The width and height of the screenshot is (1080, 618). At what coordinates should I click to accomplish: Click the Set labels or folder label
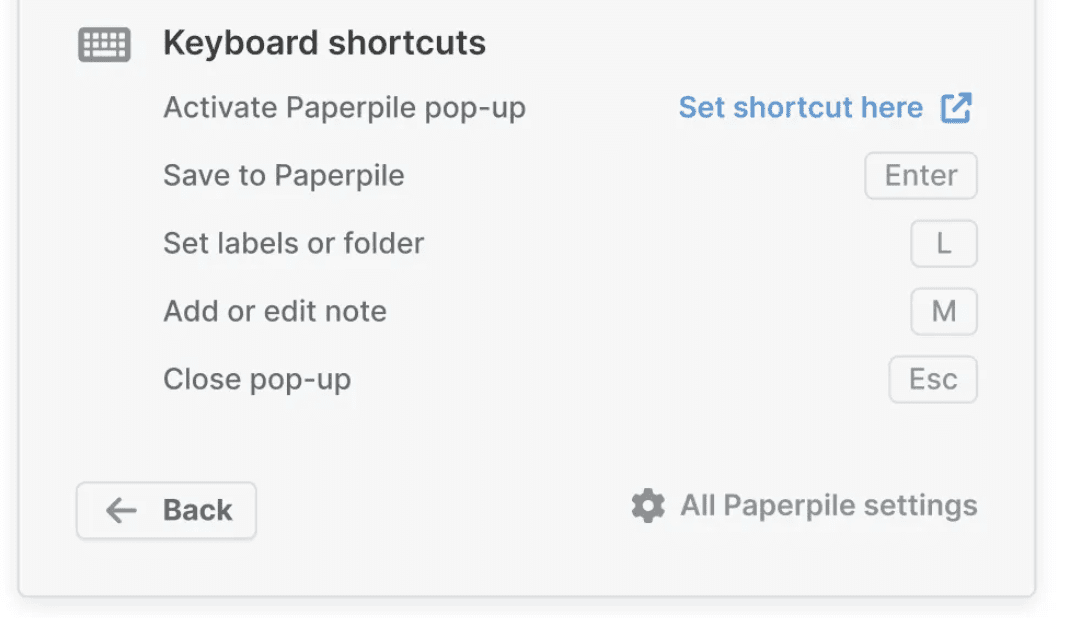[x=294, y=244]
